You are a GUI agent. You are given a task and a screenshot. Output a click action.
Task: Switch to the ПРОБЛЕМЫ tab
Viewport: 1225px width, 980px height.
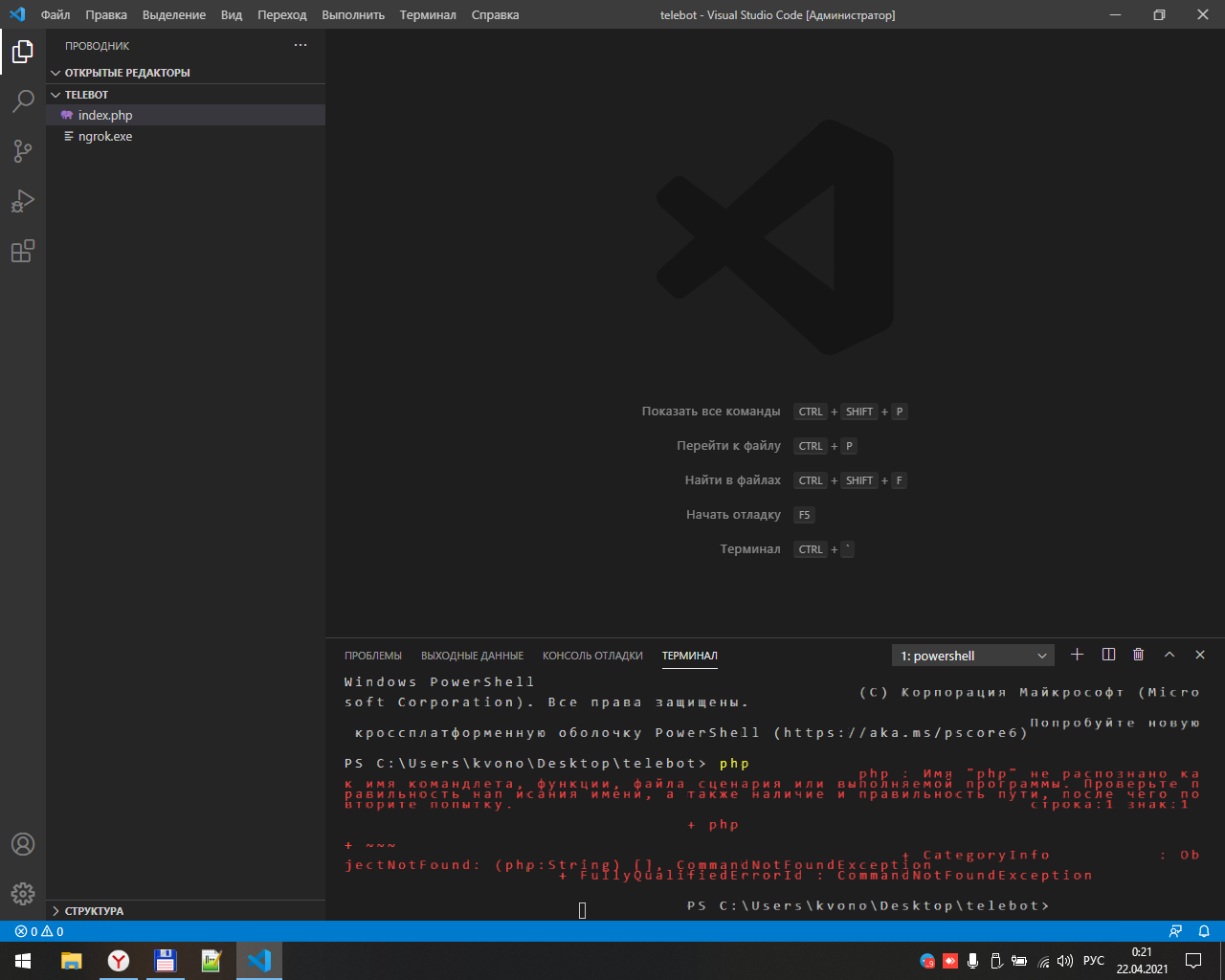pos(373,656)
